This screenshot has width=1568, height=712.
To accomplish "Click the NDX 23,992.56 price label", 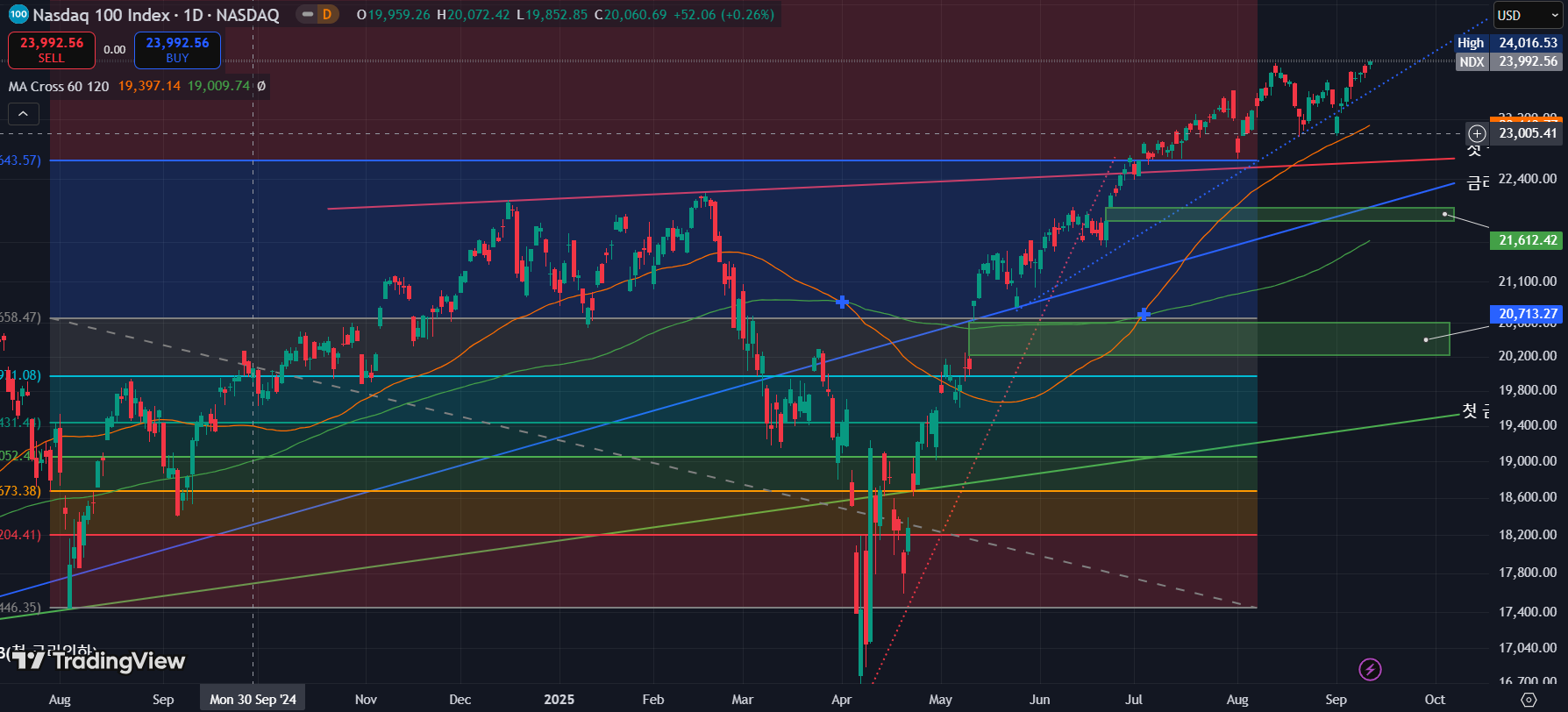I will tap(1507, 61).
